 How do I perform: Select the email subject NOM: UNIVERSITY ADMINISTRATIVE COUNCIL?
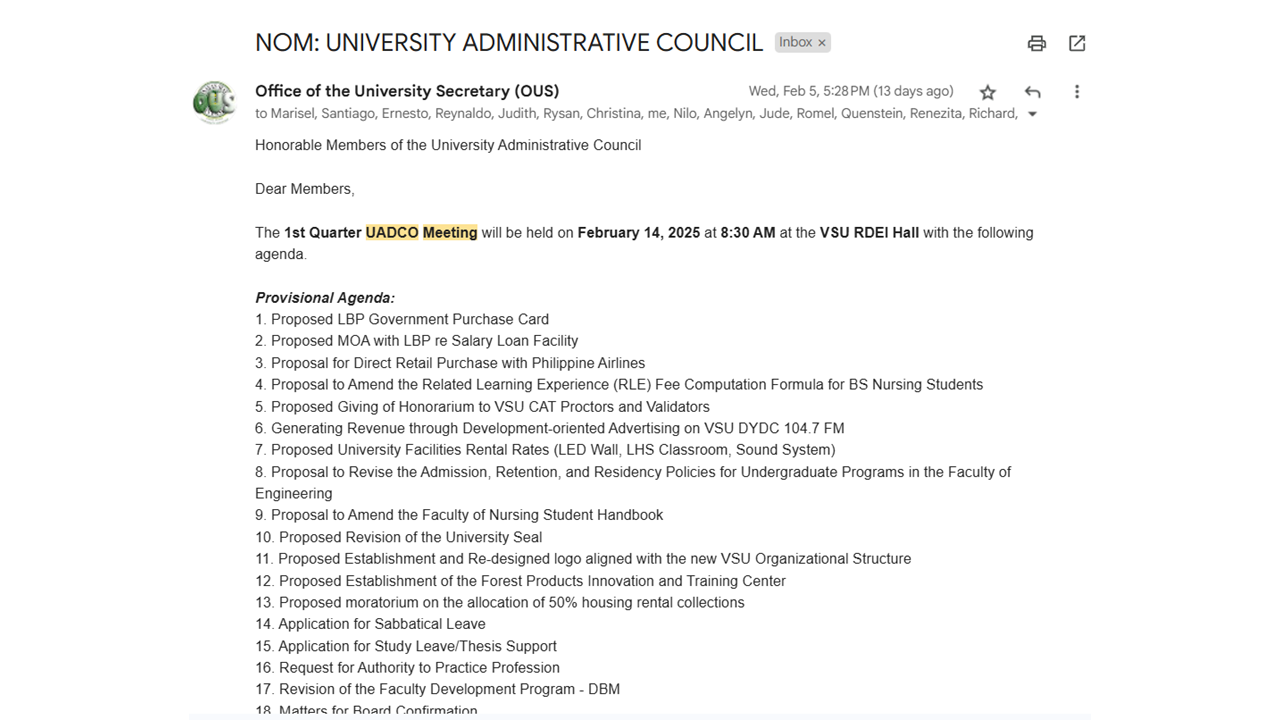pyautogui.click(x=508, y=43)
